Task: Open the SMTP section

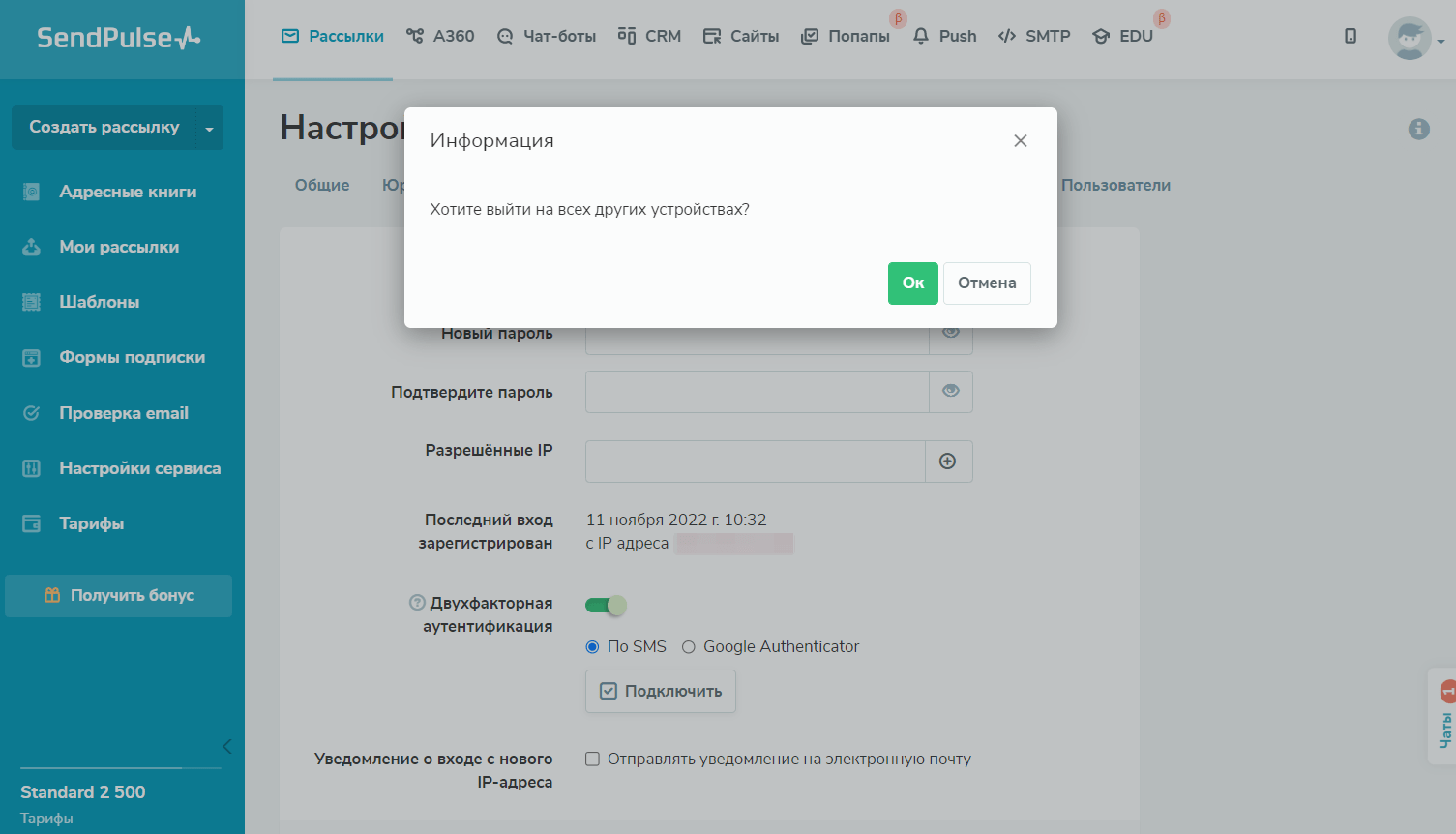Action: click(1034, 37)
